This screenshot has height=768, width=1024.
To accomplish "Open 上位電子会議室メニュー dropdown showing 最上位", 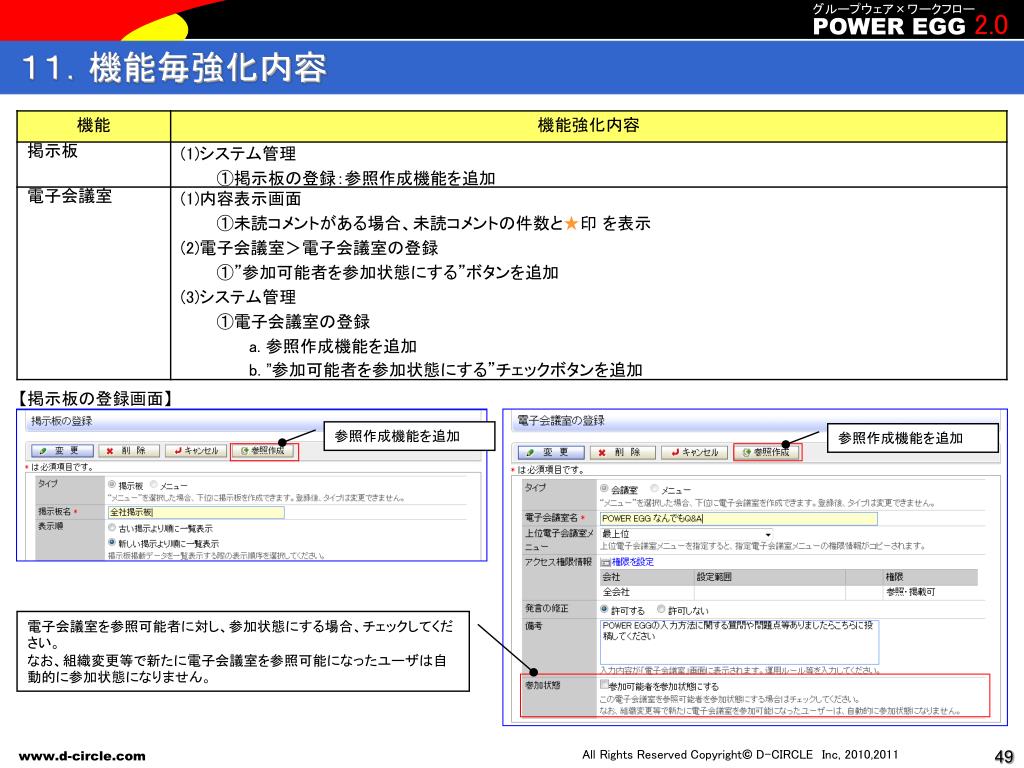I will 686,534.
